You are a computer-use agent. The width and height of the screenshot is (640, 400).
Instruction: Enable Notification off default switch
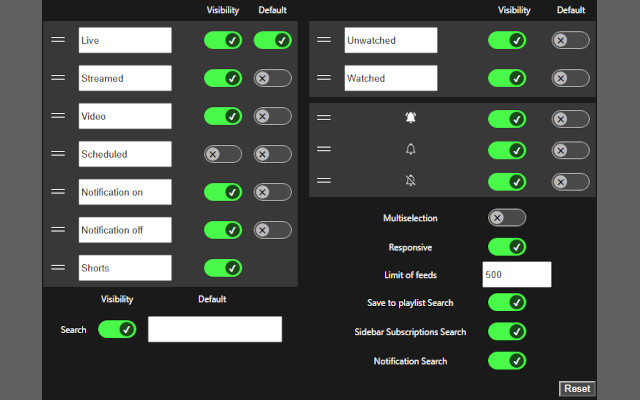[273, 230]
